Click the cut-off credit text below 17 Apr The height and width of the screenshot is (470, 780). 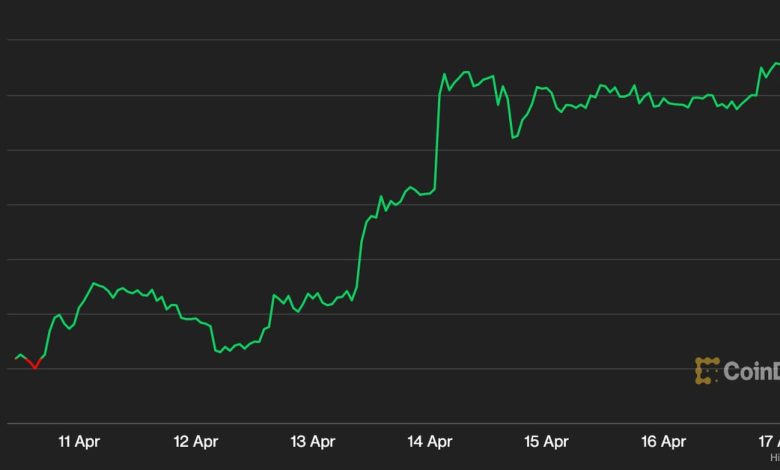point(774,457)
